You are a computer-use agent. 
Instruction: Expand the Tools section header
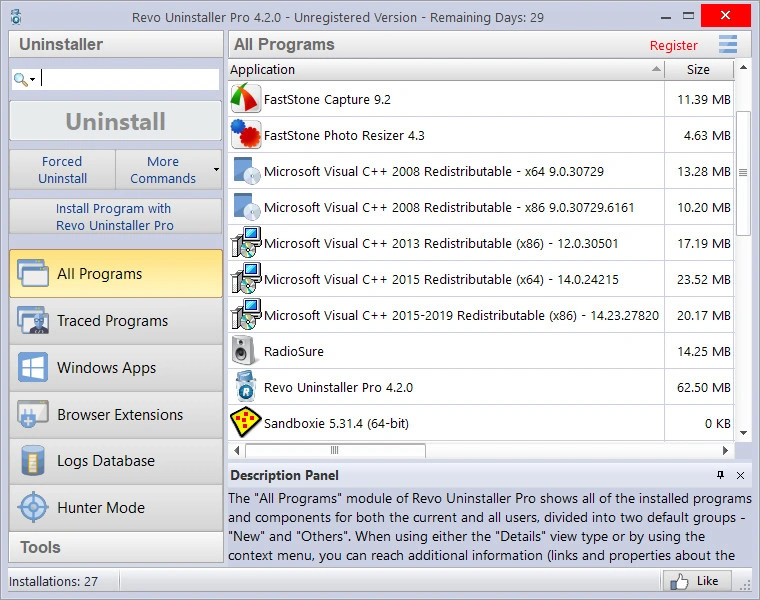tap(115, 547)
